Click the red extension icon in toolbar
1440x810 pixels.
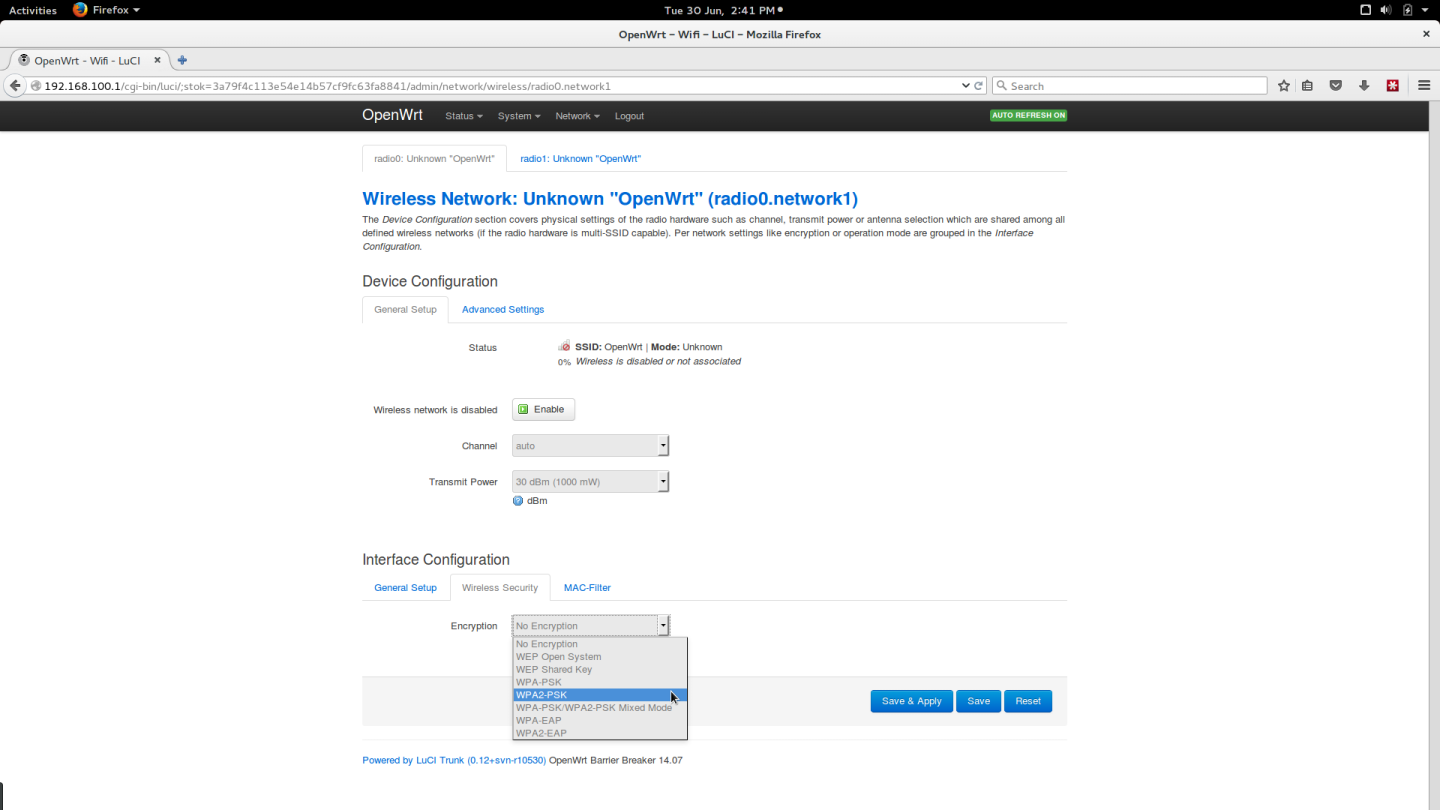tap(1392, 86)
